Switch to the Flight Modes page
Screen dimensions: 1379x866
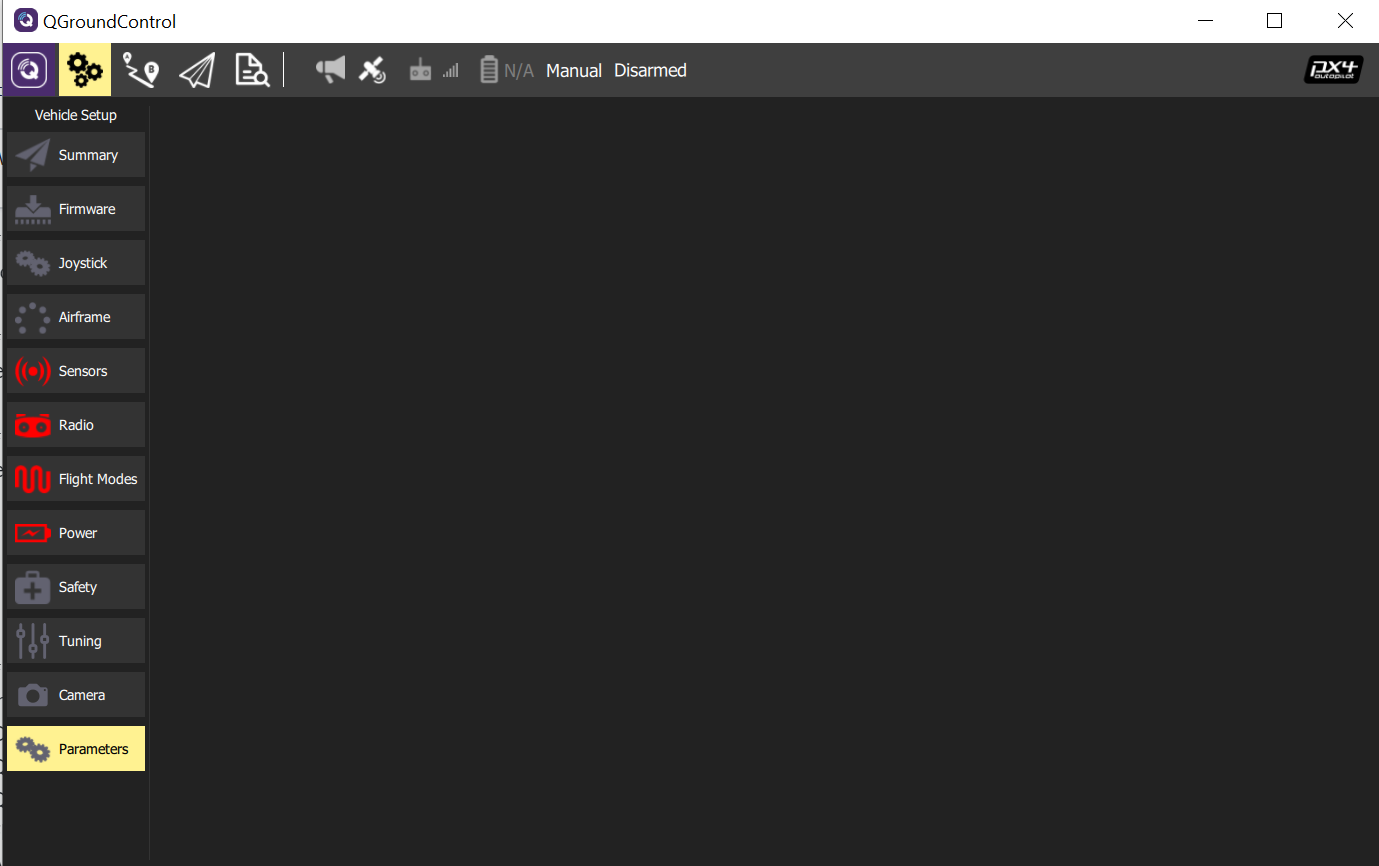75,478
